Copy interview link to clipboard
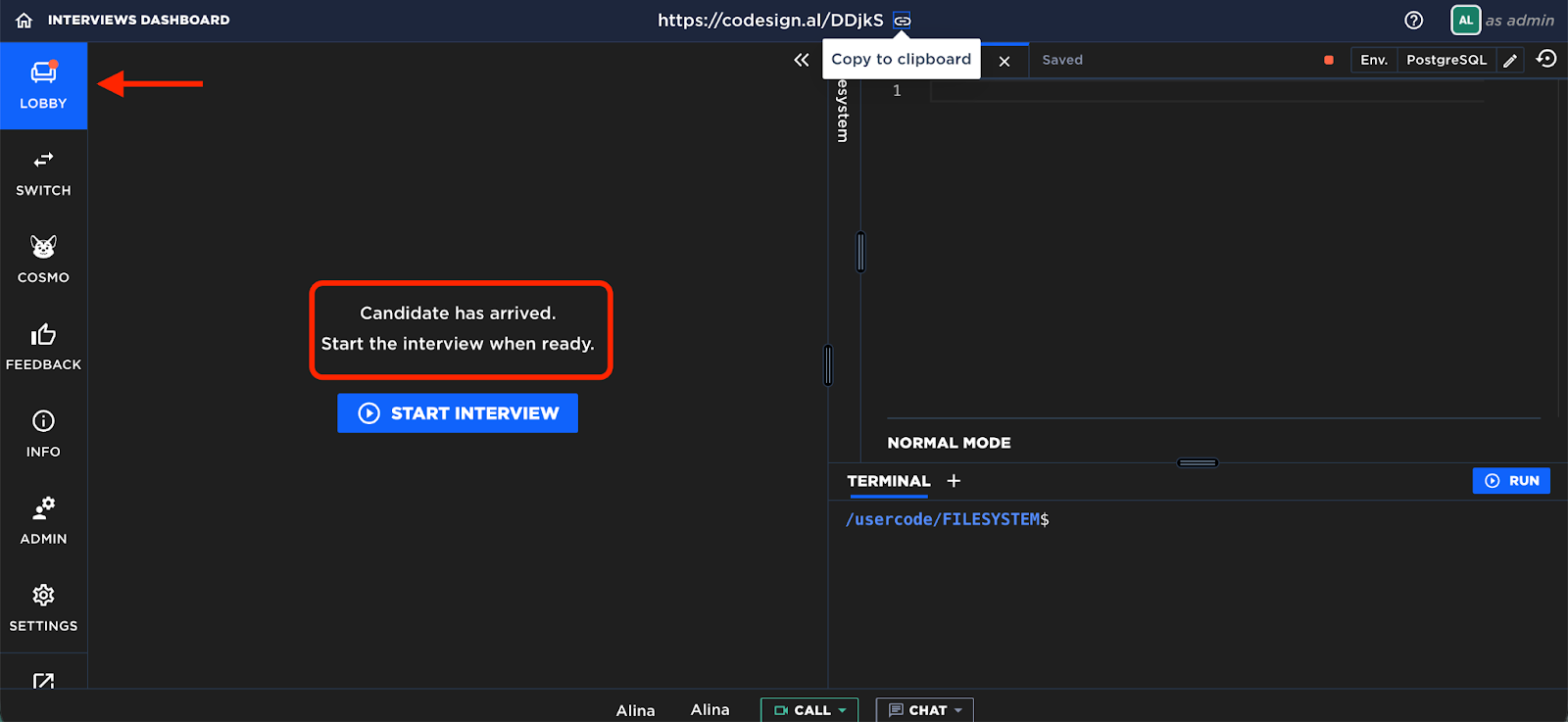This screenshot has width=1568, height=722. tap(902, 21)
